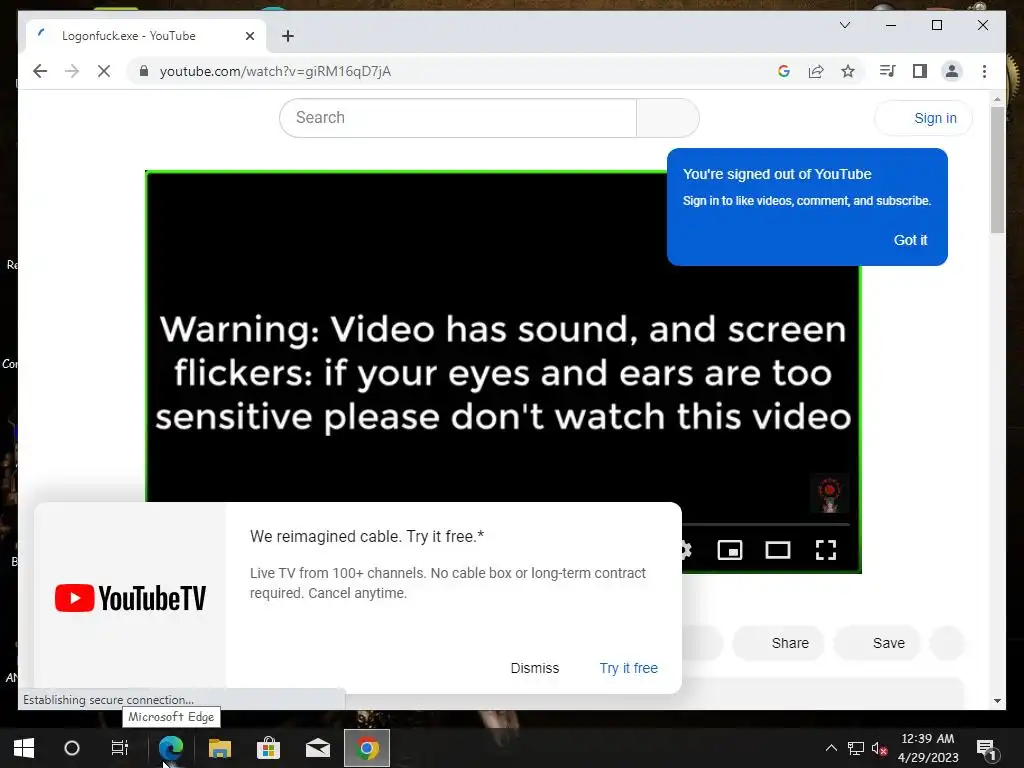Open the notification center icon
The width and height of the screenshot is (1024, 768).
pyautogui.click(x=986, y=748)
